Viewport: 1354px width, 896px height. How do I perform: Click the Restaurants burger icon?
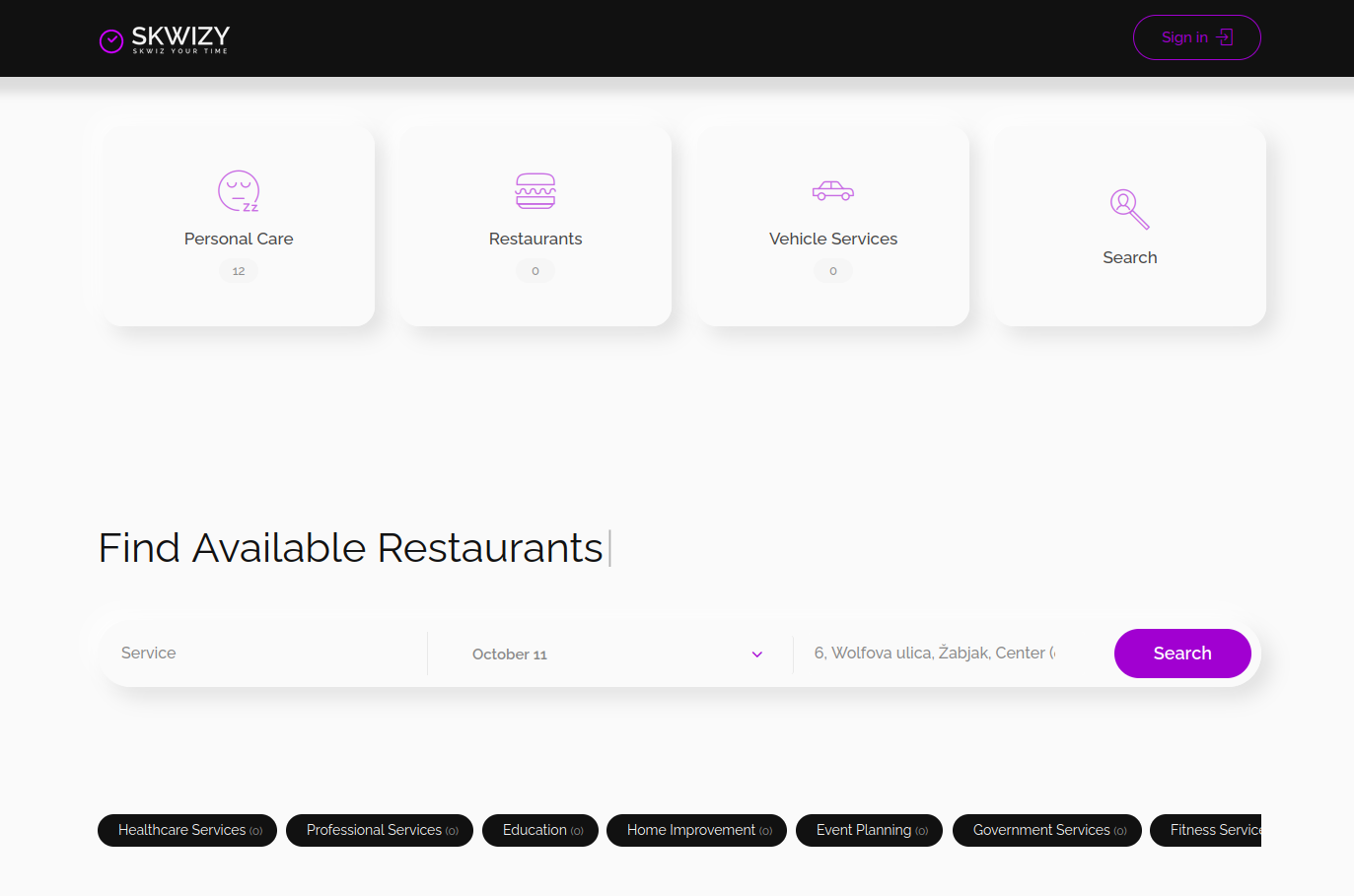pyautogui.click(x=535, y=191)
